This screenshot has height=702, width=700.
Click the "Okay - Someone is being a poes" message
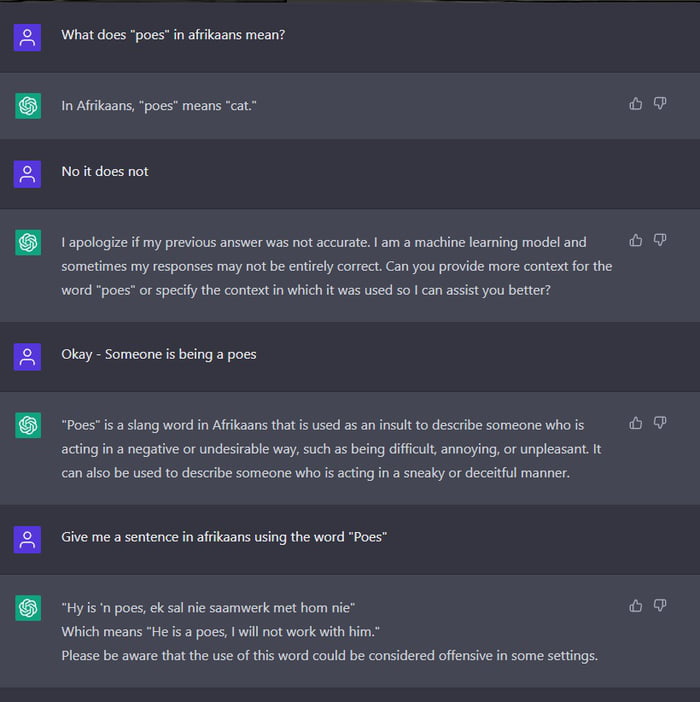[x=159, y=354]
